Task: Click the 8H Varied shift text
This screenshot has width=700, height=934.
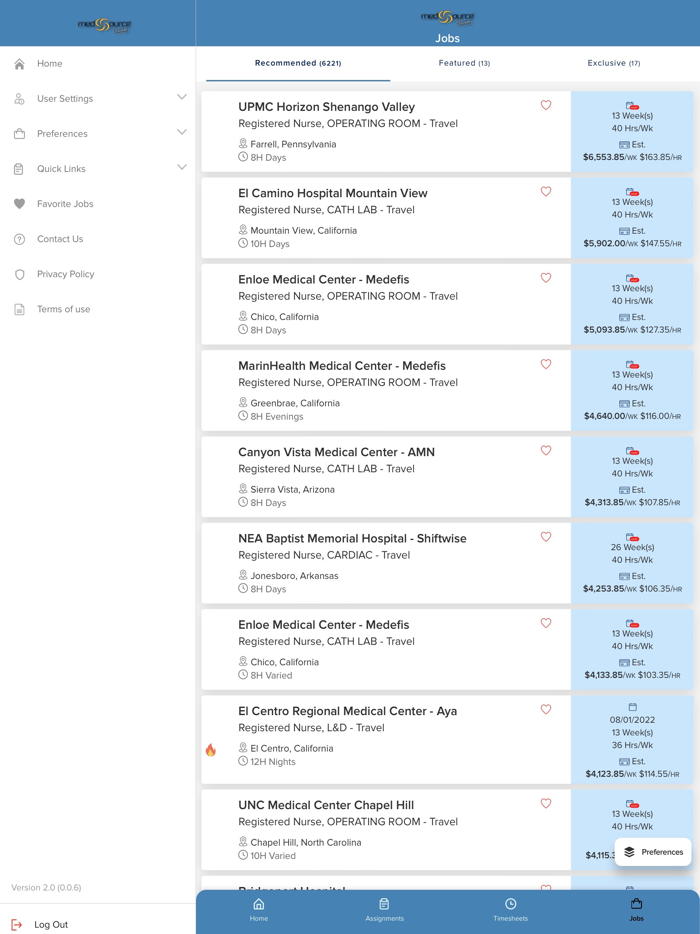Action: tap(271, 675)
